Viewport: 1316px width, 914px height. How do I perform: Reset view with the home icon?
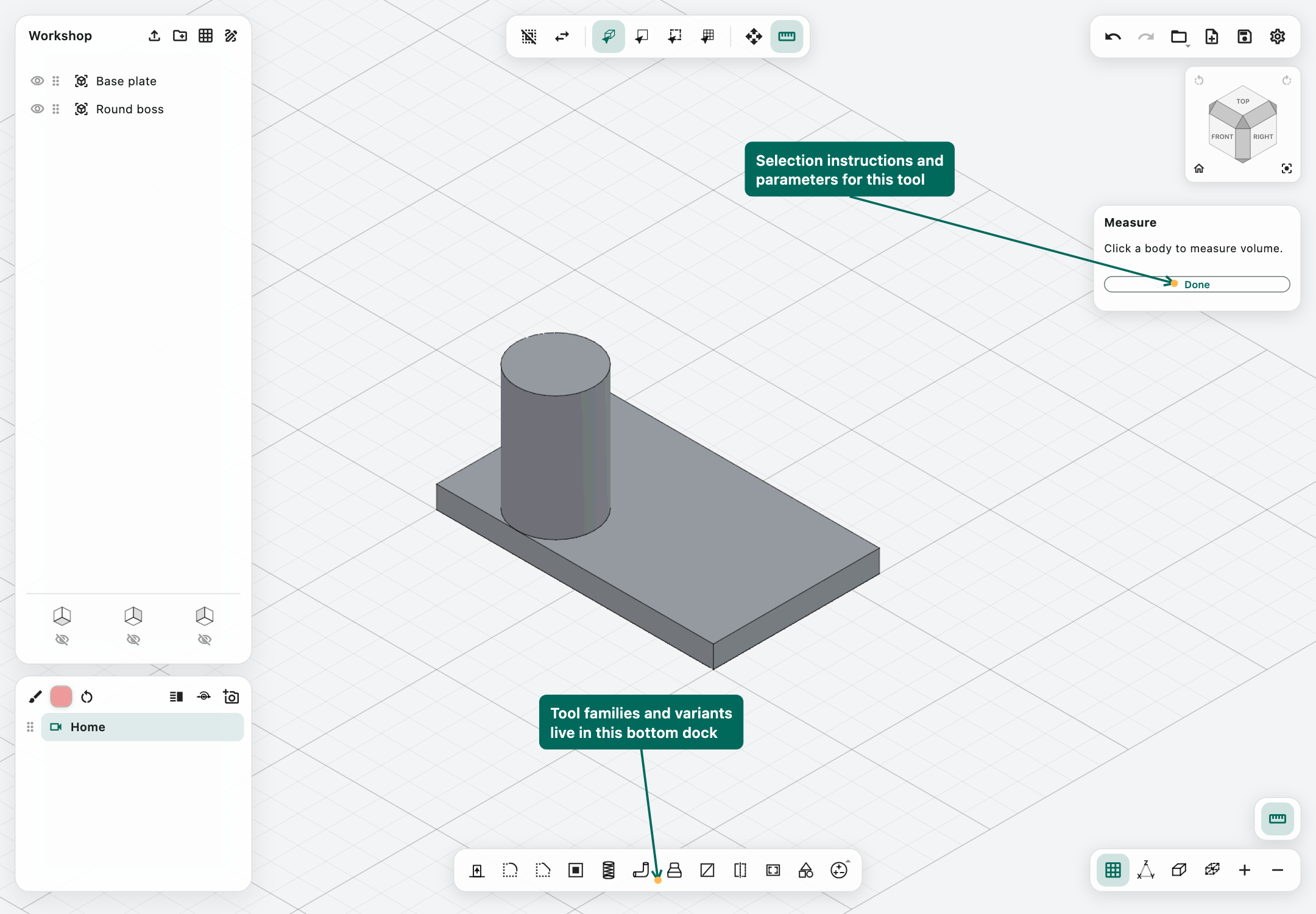pyautogui.click(x=1199, y=169)
